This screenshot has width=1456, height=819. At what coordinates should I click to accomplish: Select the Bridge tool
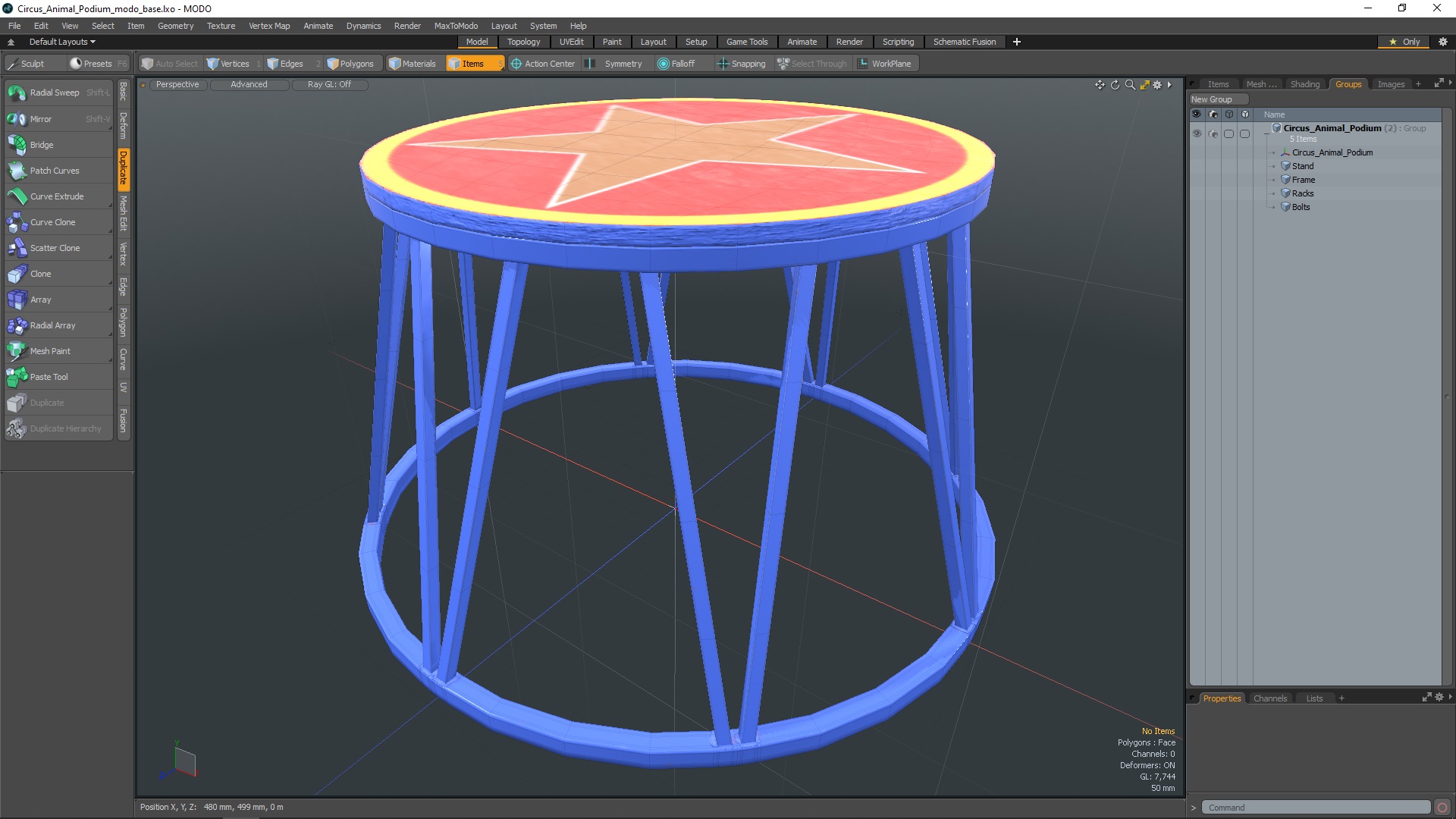click(x=40, y=144)
